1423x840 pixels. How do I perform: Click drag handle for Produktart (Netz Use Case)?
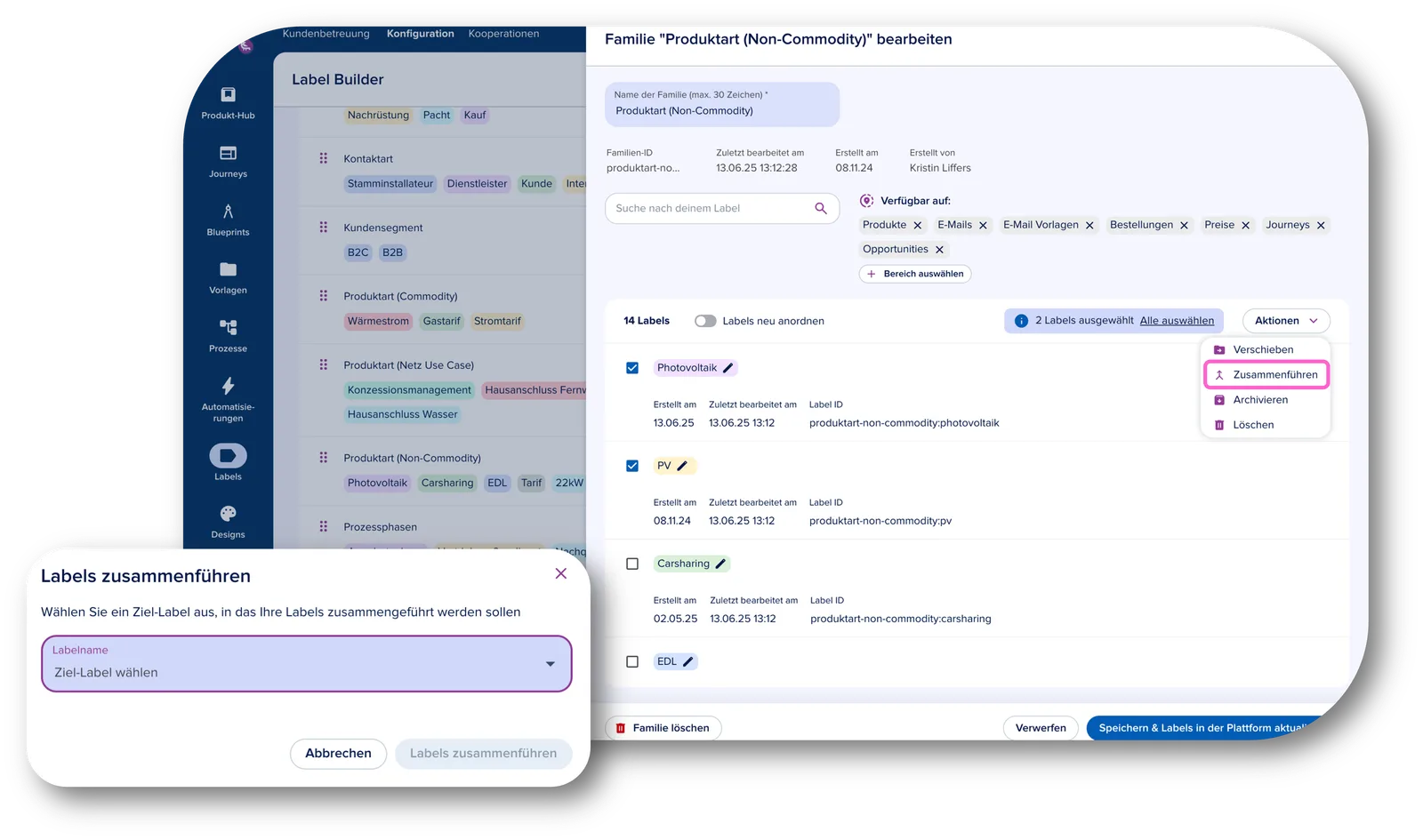point(324,364)
